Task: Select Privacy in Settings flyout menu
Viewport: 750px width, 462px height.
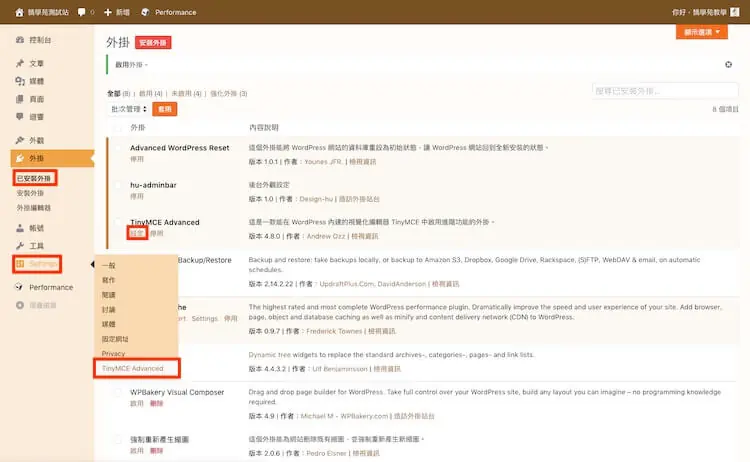Action: [113, 354]
